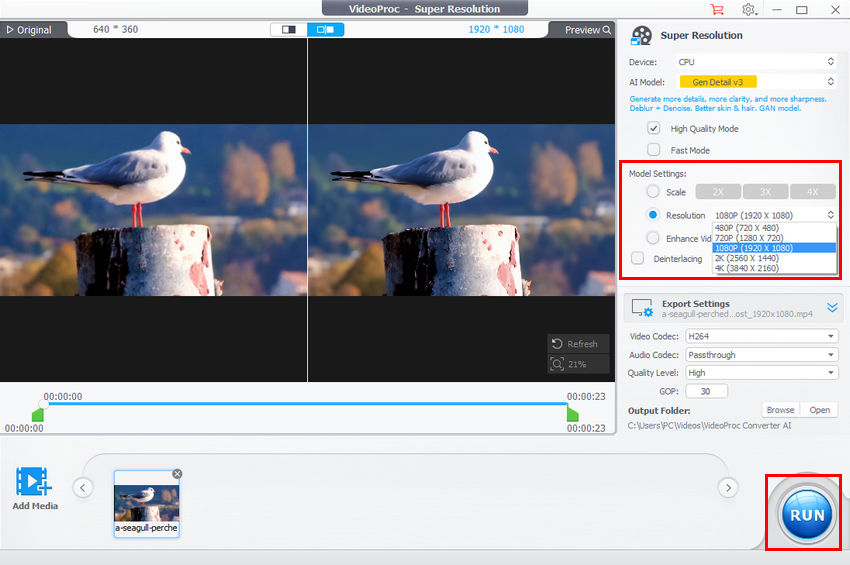This screenshot has height=565, width=850.
Task: Click the blue timeline progress bar
Action: 306,403
